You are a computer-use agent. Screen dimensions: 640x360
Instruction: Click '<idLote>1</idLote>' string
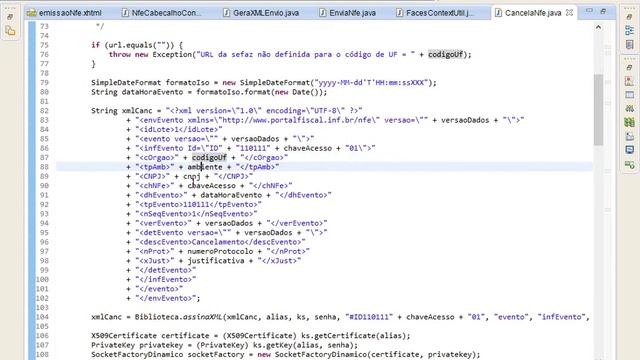point(179,129)
